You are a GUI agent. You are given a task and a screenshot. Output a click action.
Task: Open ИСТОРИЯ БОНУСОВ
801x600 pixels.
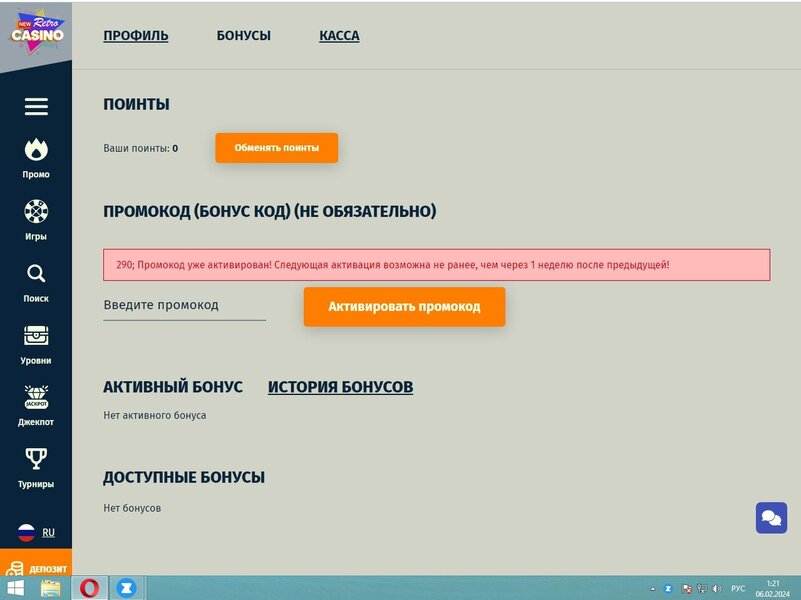tap(340, 386)
